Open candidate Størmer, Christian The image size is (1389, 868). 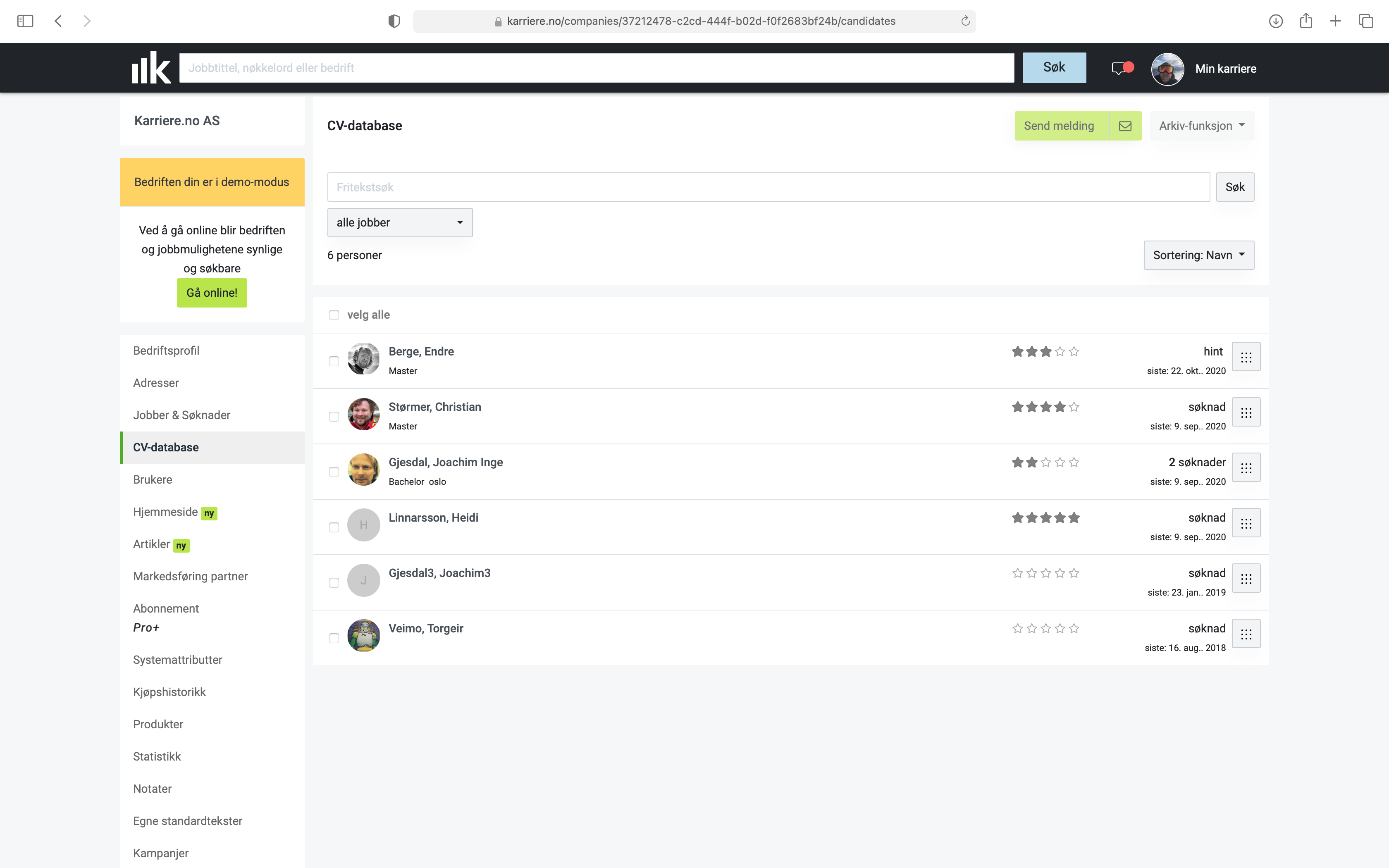435,407
